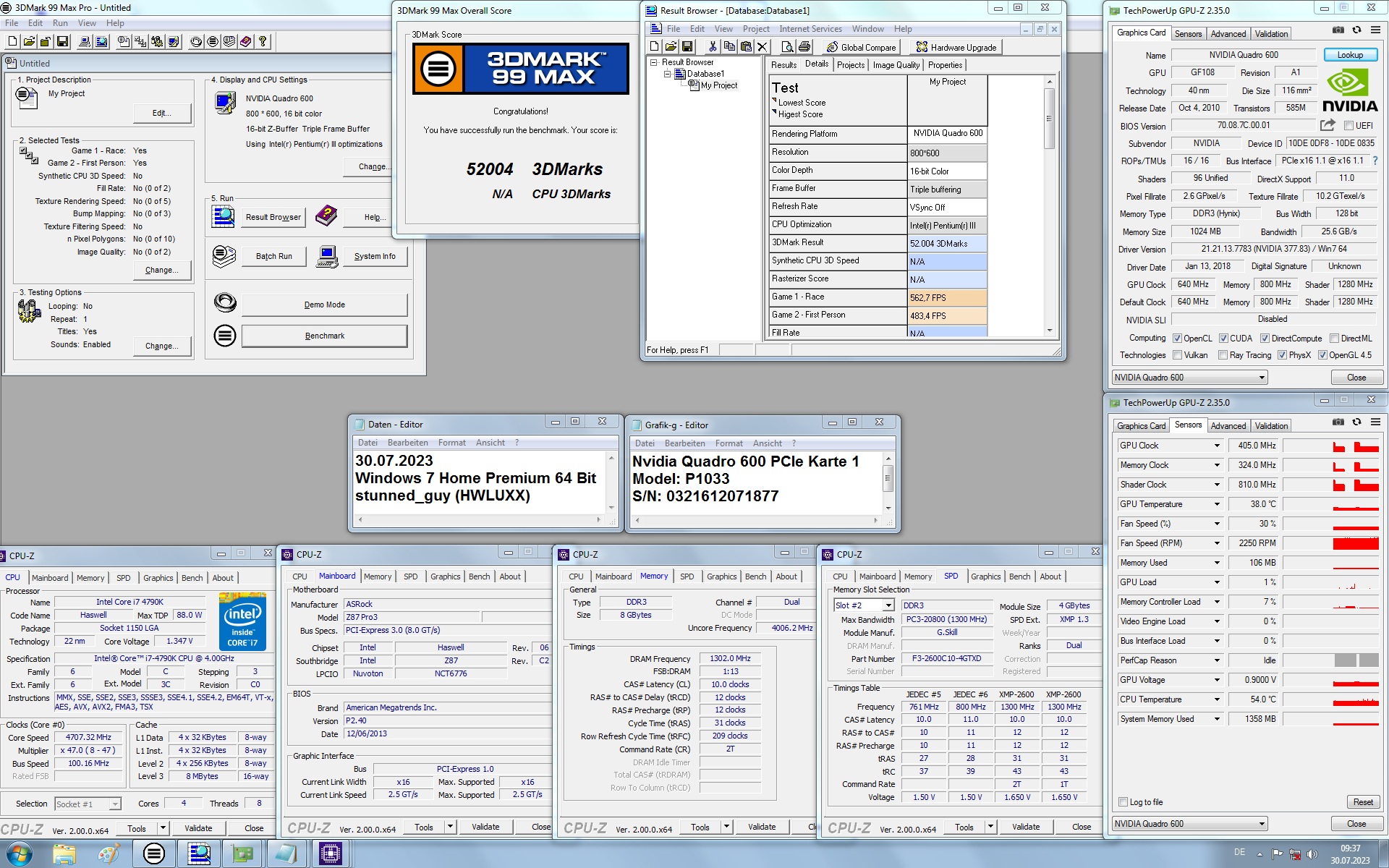1389x868 pixels.
Task: Click Cut scissors icon in Result Browser toolbar
Action: (713, 47)
